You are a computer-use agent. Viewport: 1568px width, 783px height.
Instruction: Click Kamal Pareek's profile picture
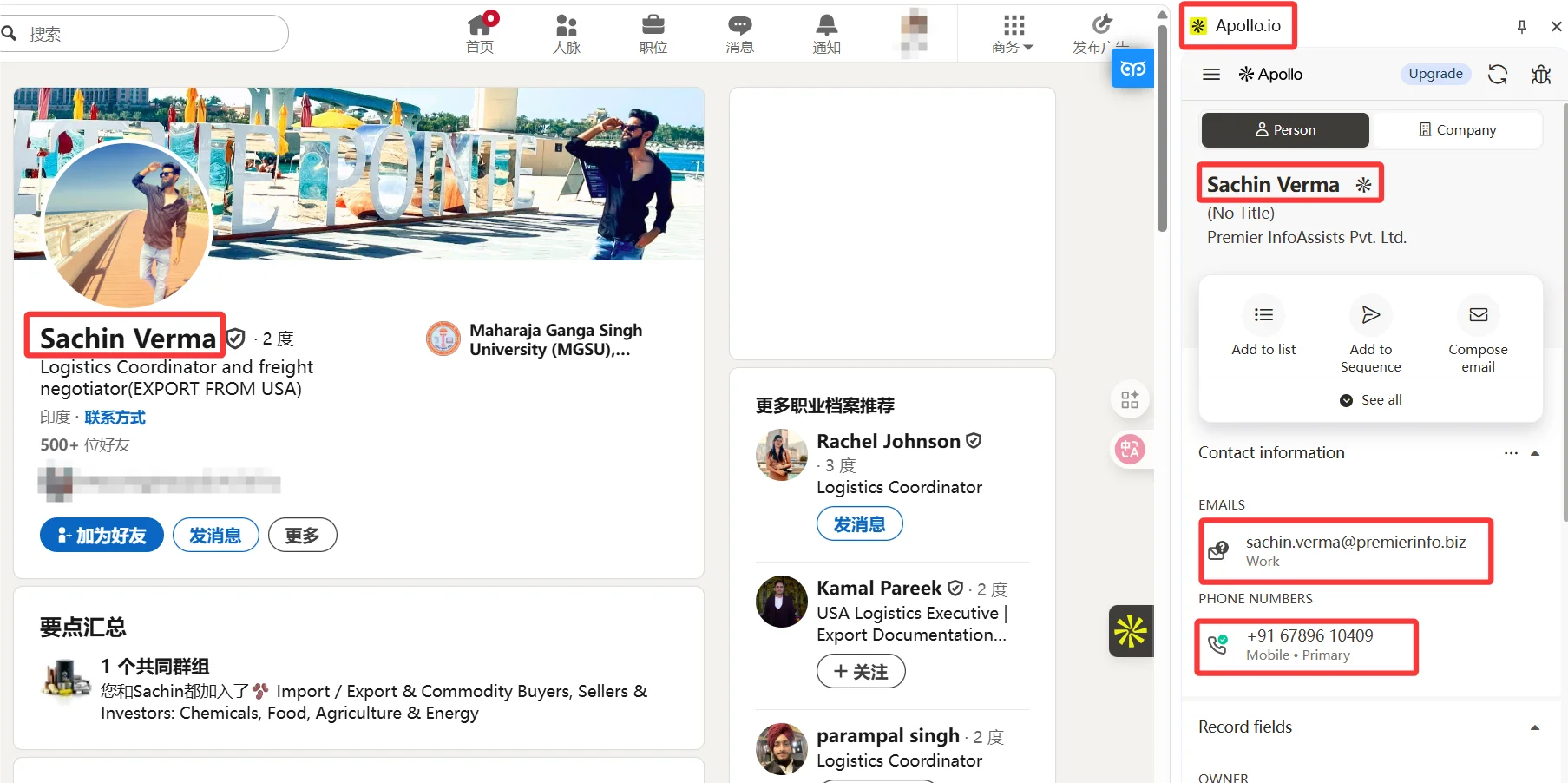[782, 602]
